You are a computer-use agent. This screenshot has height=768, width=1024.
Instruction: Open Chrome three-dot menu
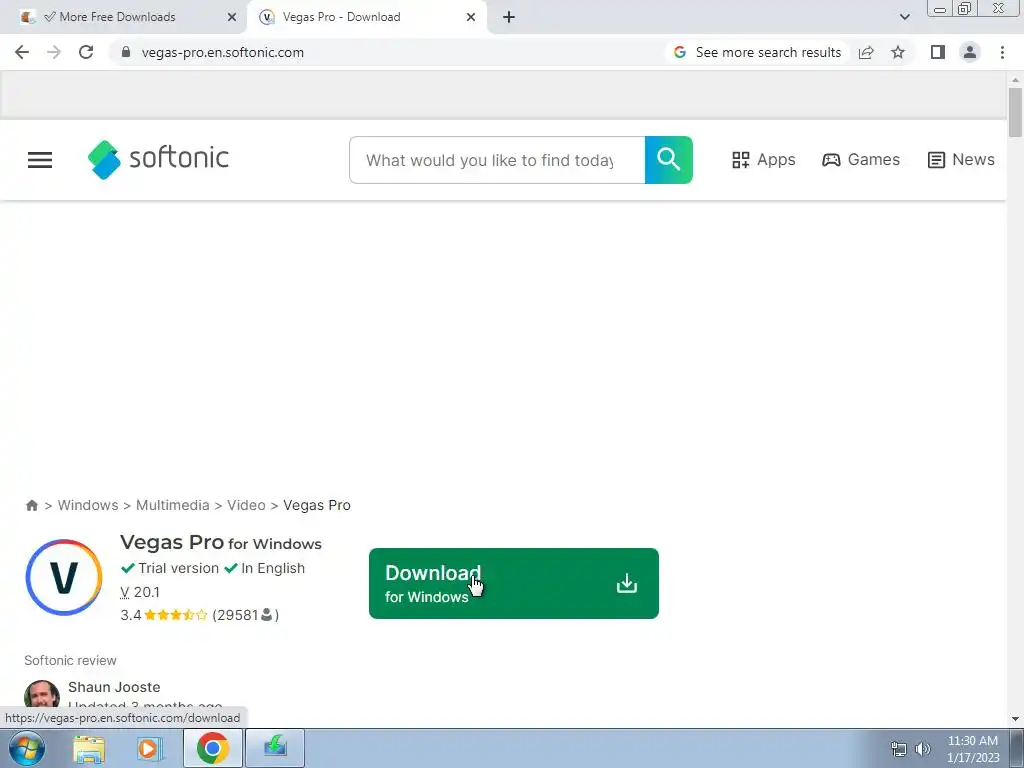click(x=1002, y=52)
